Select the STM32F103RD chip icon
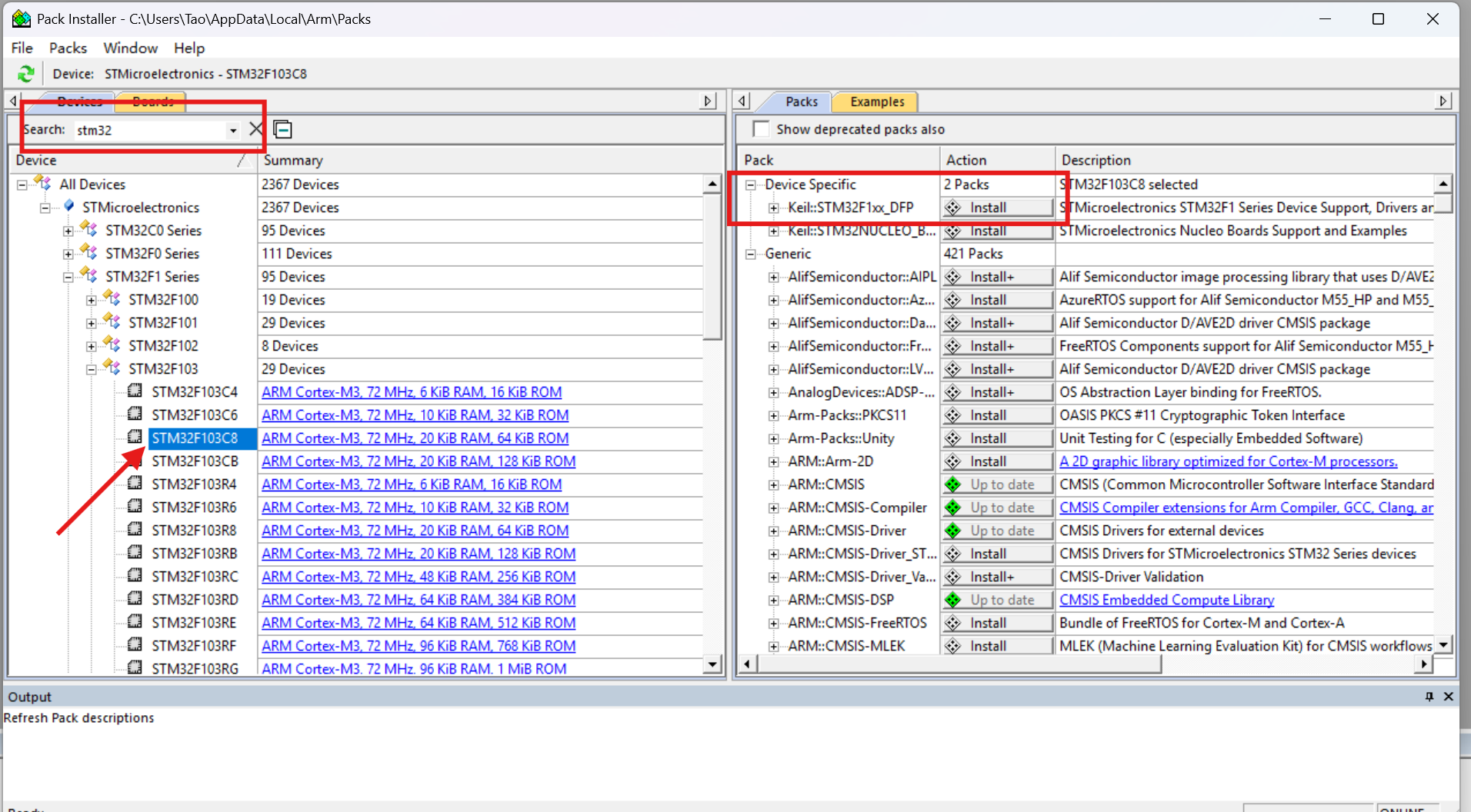Image resolution: width=1471 pixels, height=812 pixels. pos(135,598)
